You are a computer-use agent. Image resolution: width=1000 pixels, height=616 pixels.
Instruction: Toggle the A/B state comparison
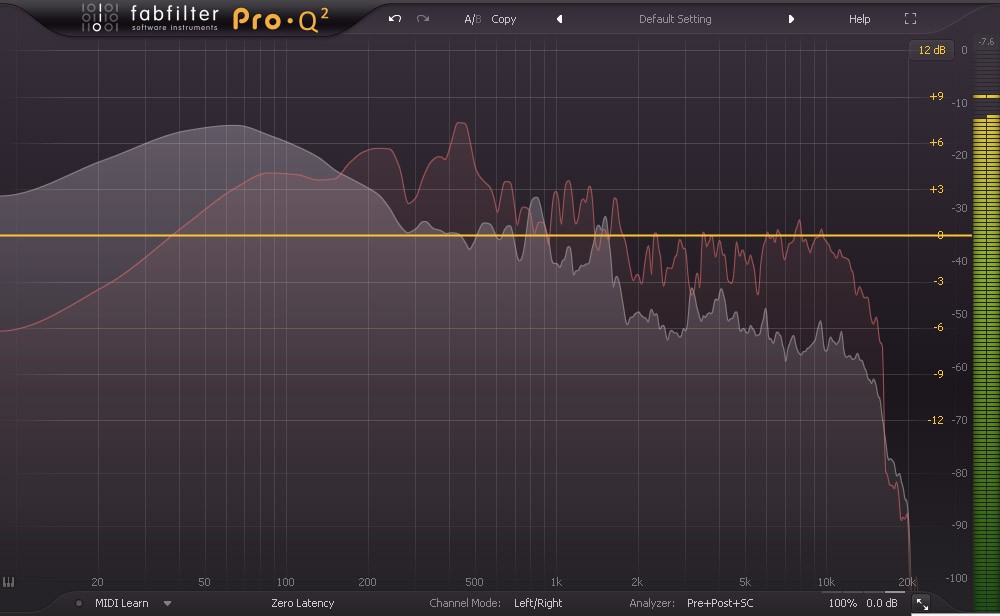473,19
